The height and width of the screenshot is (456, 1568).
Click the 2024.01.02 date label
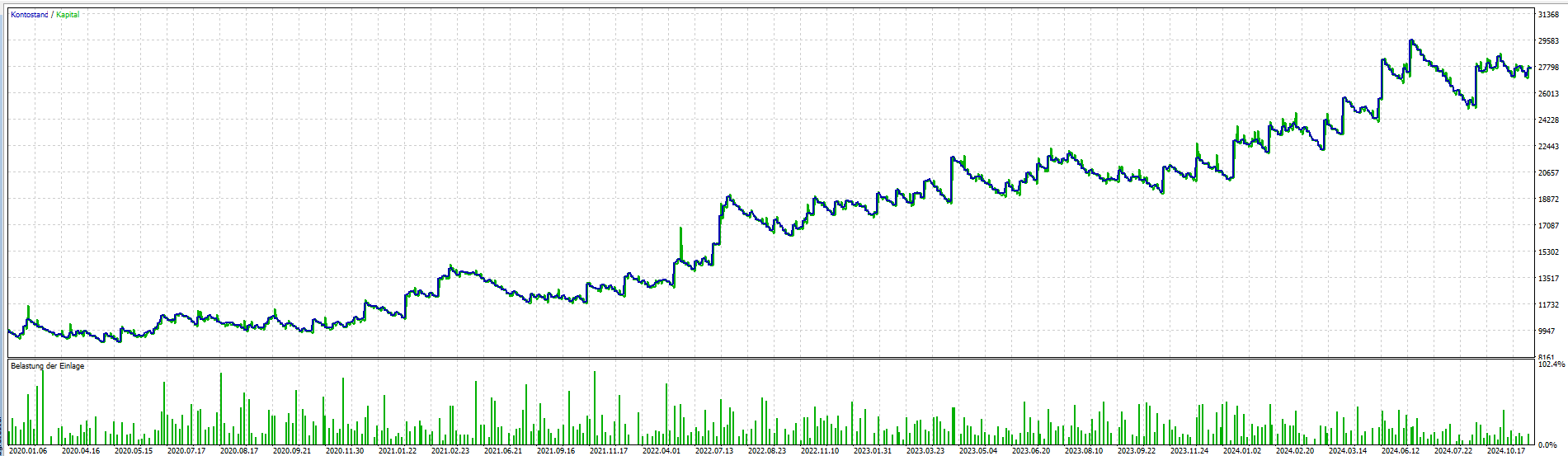pyautogui.click(x=1242, y=451)
